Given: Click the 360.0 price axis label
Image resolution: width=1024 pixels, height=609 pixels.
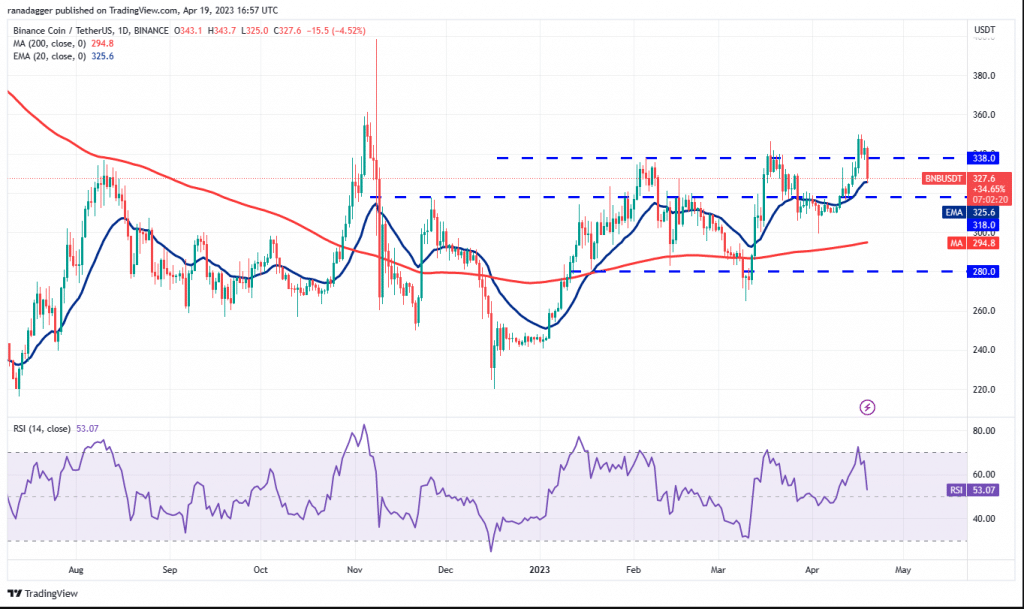Looking at the screenshot, I should (984, 115).
